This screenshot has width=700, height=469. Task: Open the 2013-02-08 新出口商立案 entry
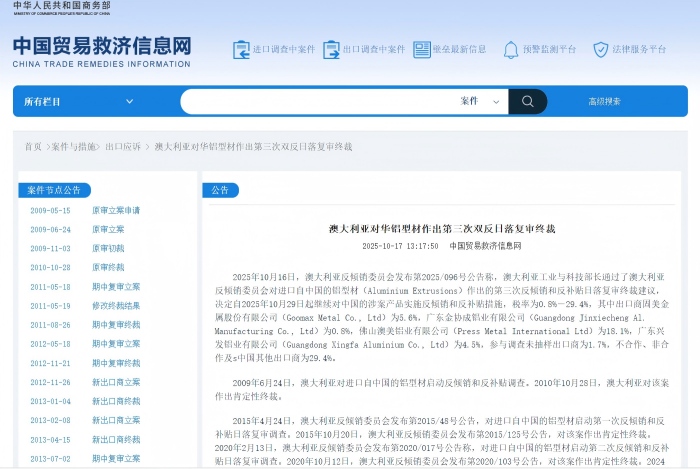[116, 420]
